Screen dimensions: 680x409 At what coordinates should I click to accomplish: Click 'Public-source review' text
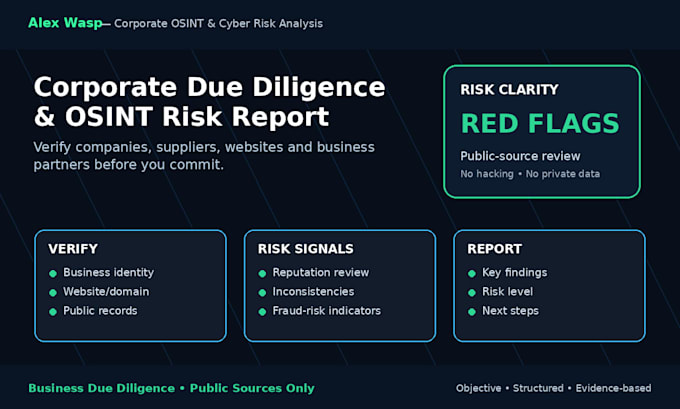pyautogui.click(x=520, y=156)
